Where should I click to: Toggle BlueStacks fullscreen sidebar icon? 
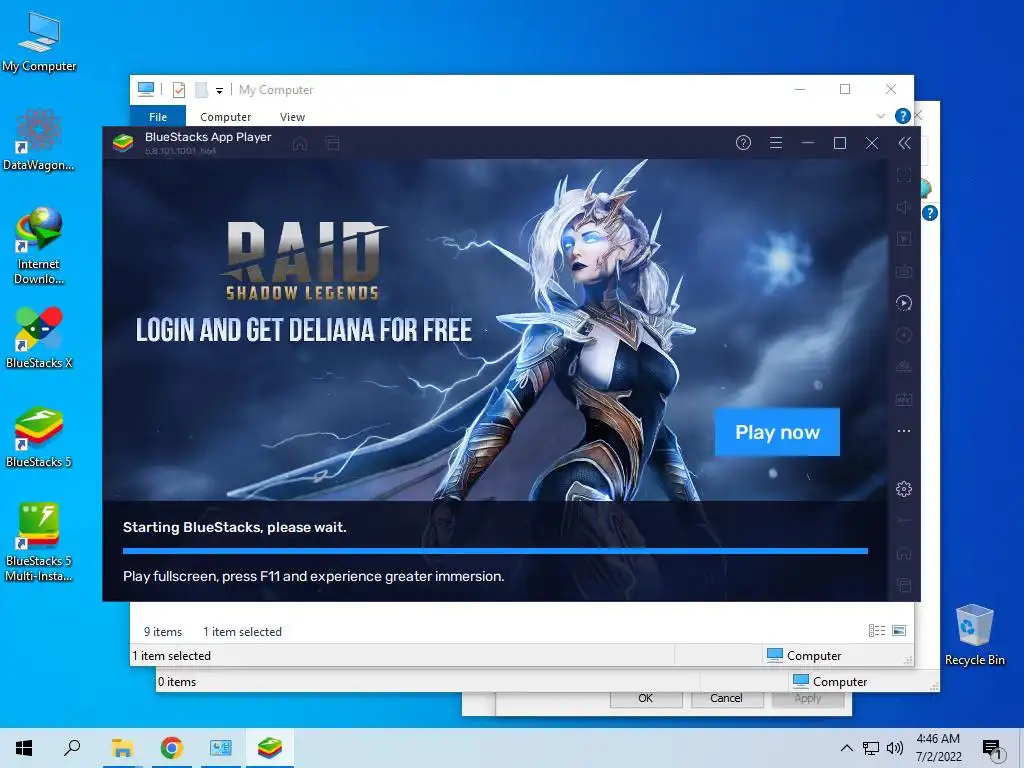904,175
